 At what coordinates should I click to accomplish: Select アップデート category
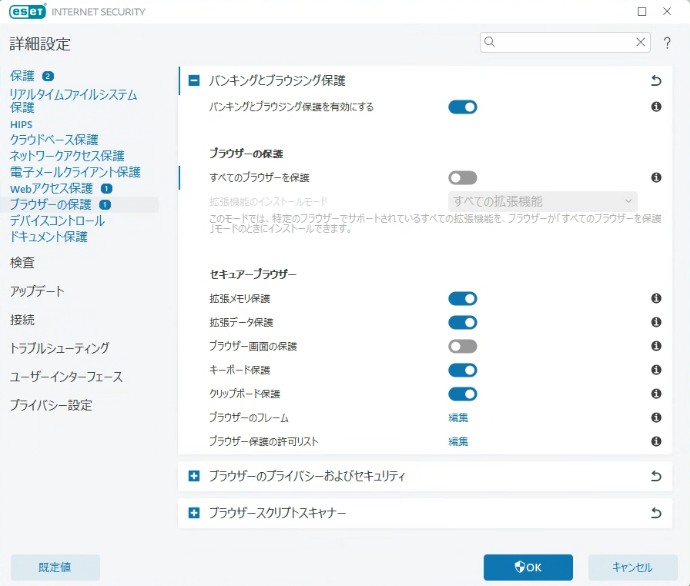pyautogui.click(x=37, y=291)
